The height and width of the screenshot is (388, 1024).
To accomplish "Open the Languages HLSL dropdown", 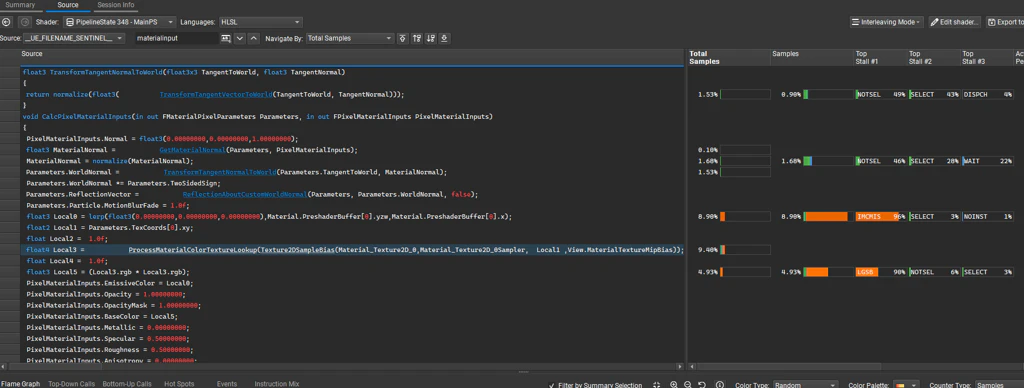I will 261,22.
